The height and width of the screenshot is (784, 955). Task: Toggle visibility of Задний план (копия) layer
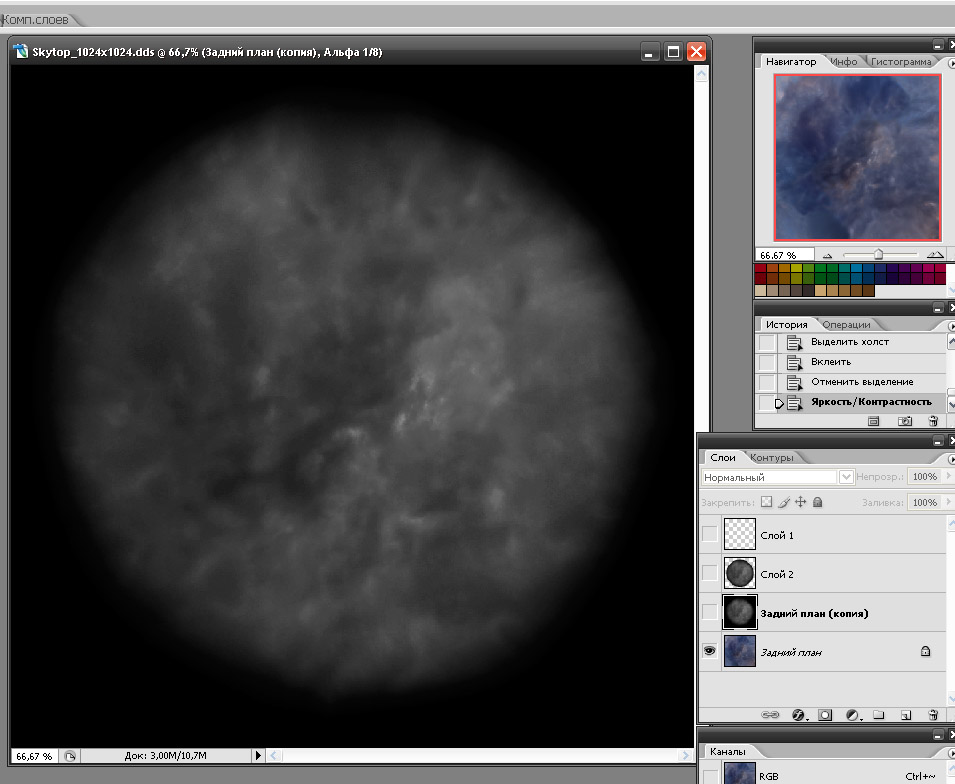(709, 613)
